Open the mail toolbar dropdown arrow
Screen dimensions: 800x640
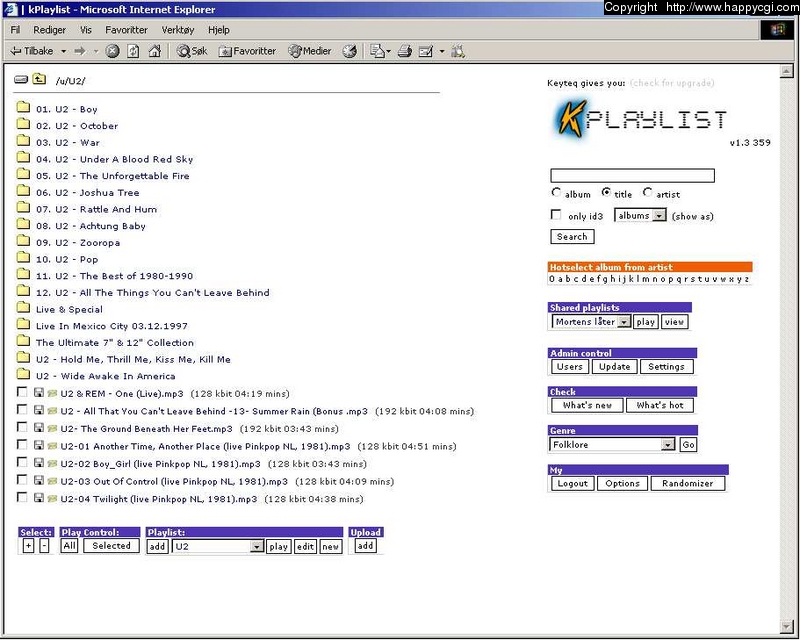[x=389, y=51]
